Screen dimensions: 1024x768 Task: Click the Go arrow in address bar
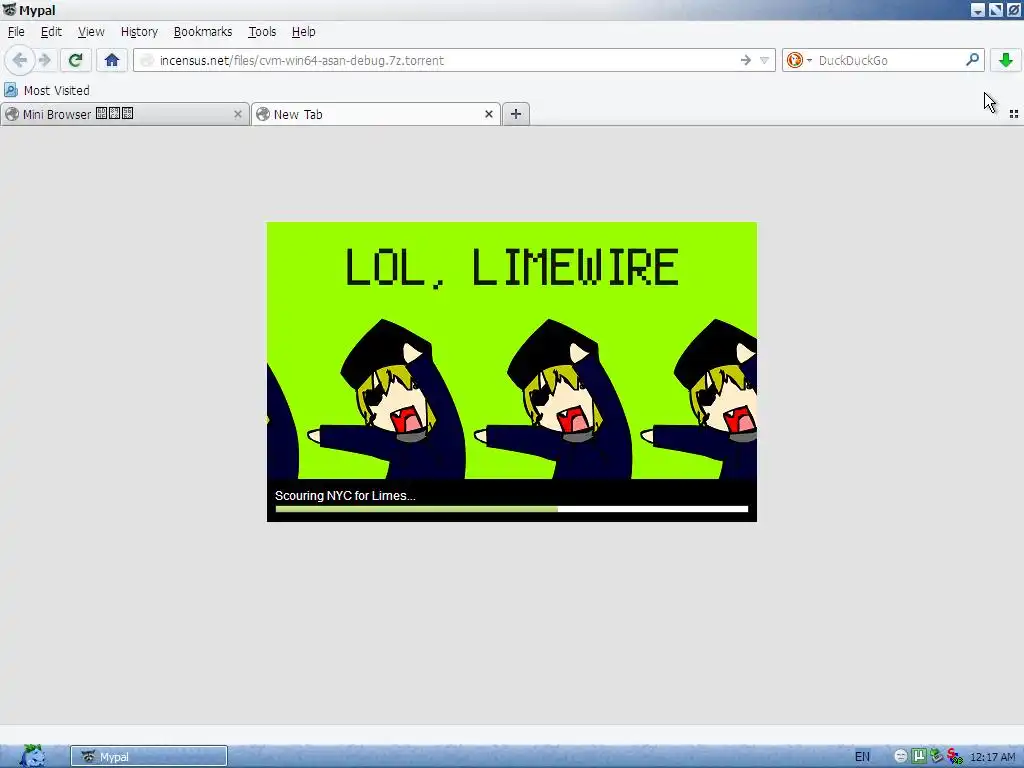pos(746,60)
